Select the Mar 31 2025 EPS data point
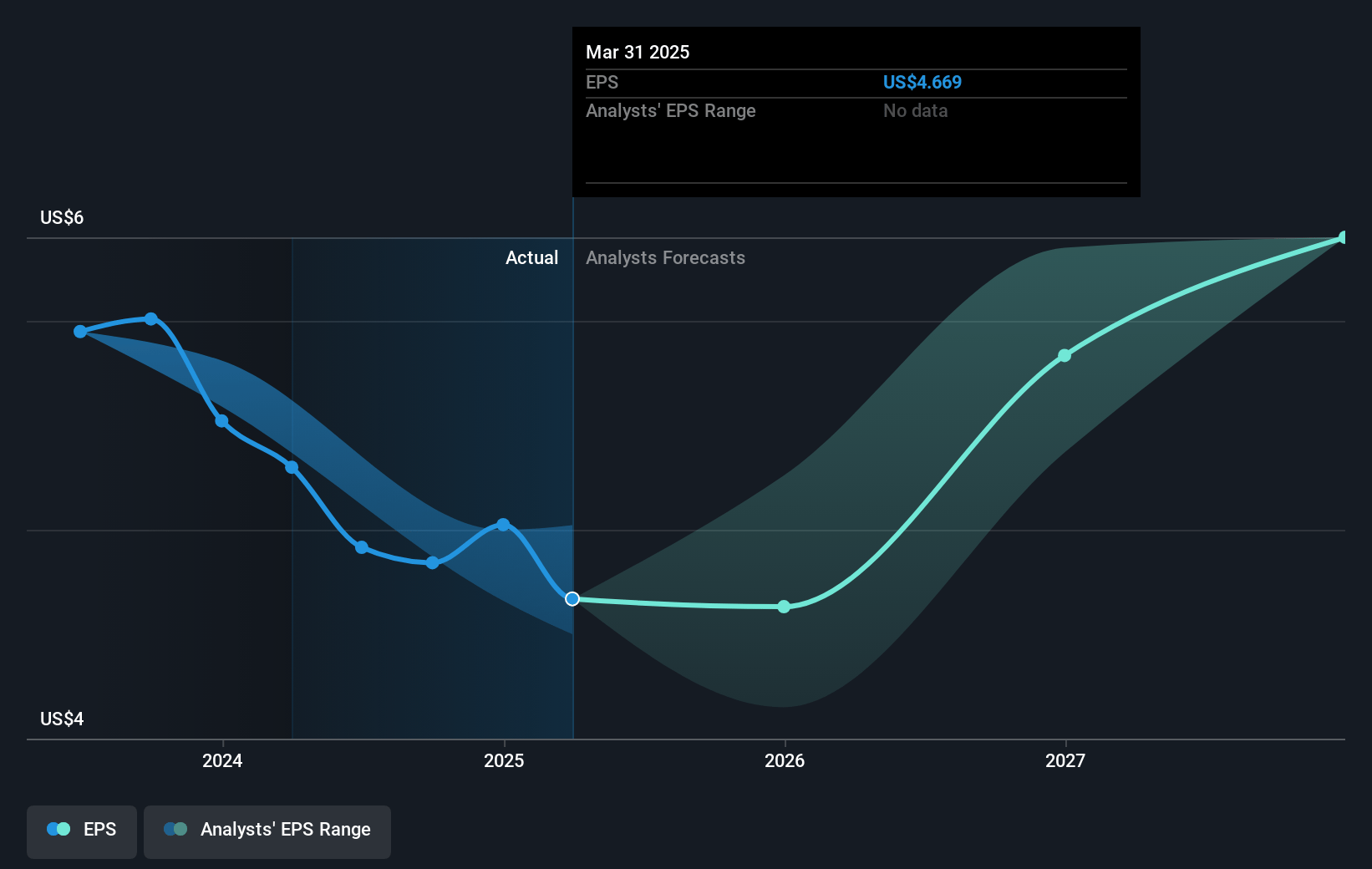The image size is (1372, 869). (x=572, y=599)
